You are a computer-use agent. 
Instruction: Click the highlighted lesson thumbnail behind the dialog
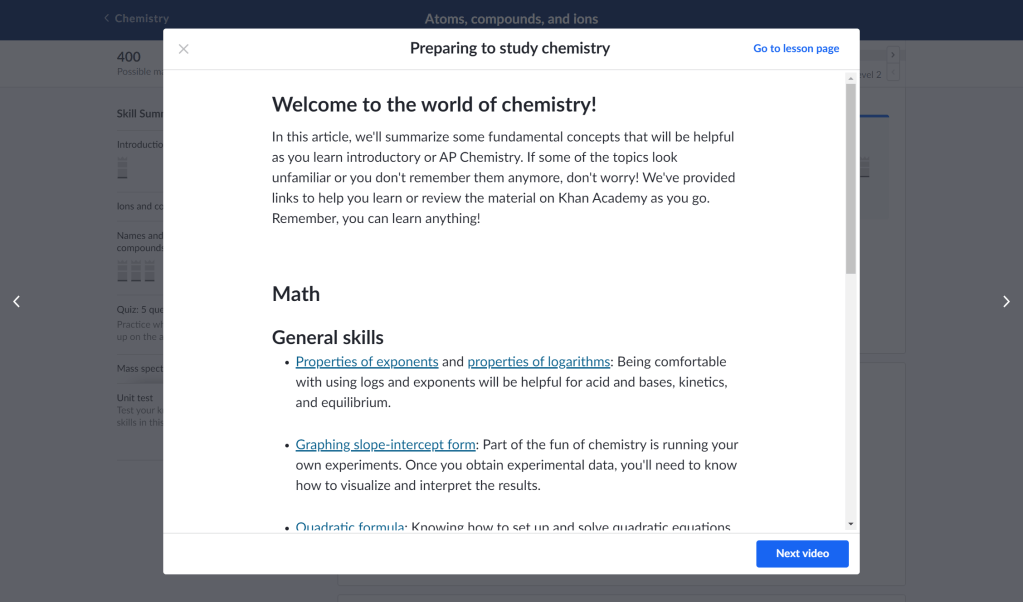(874, 165)
